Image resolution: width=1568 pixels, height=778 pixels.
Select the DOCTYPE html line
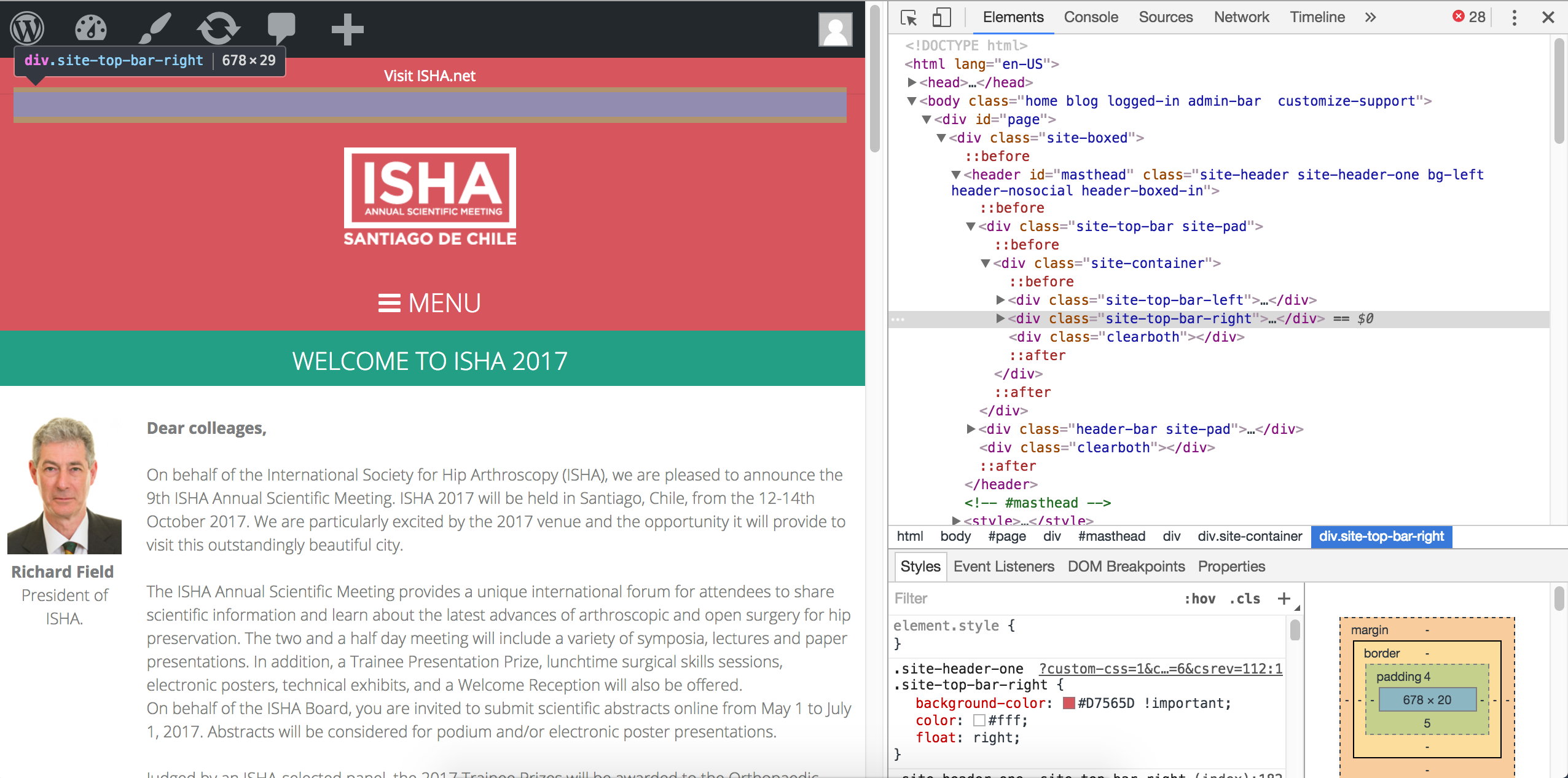click(x=966, y=45)
